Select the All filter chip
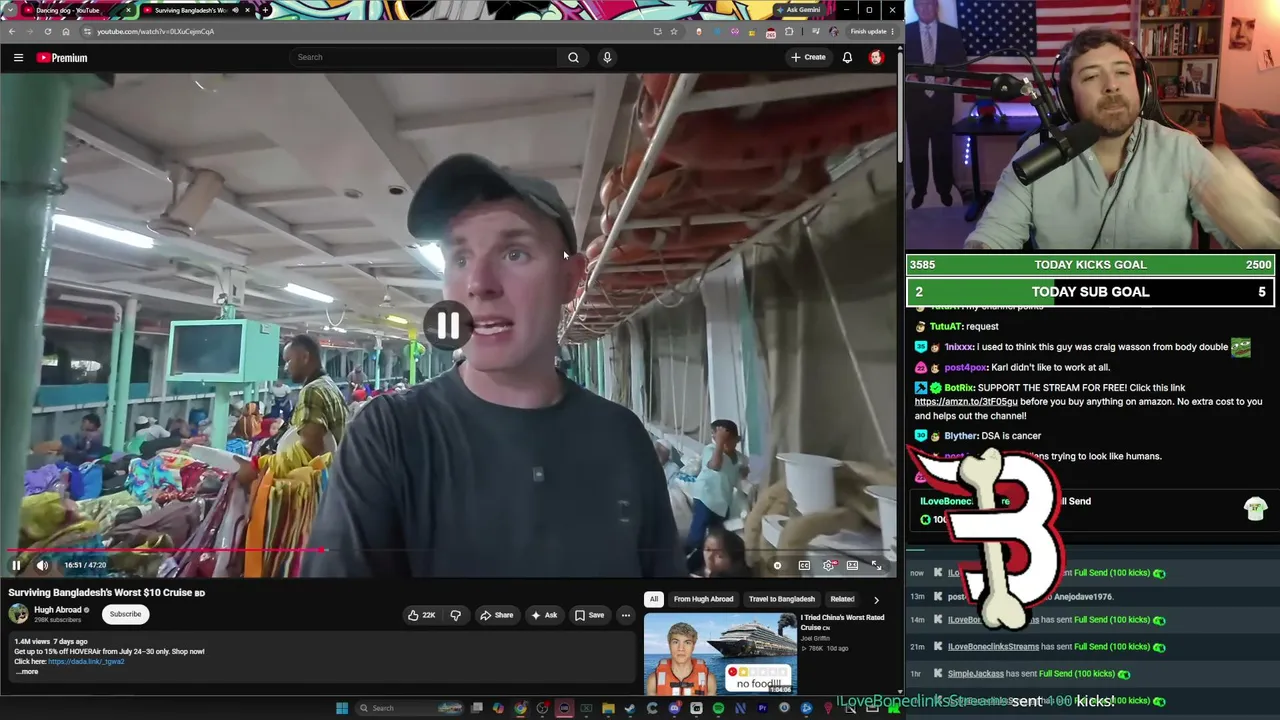 653,599
